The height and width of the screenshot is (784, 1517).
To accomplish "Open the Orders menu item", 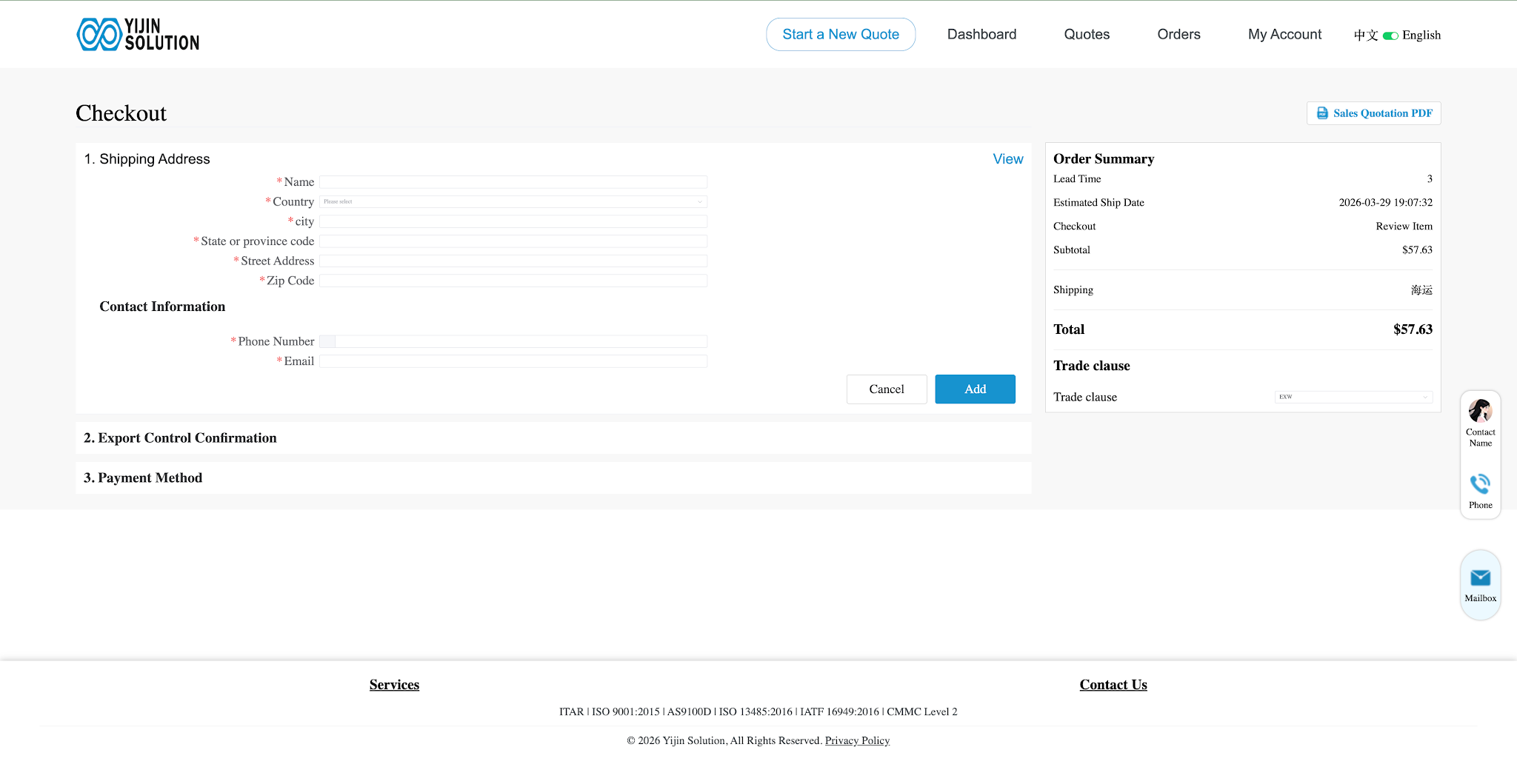I will point(1178,34).
